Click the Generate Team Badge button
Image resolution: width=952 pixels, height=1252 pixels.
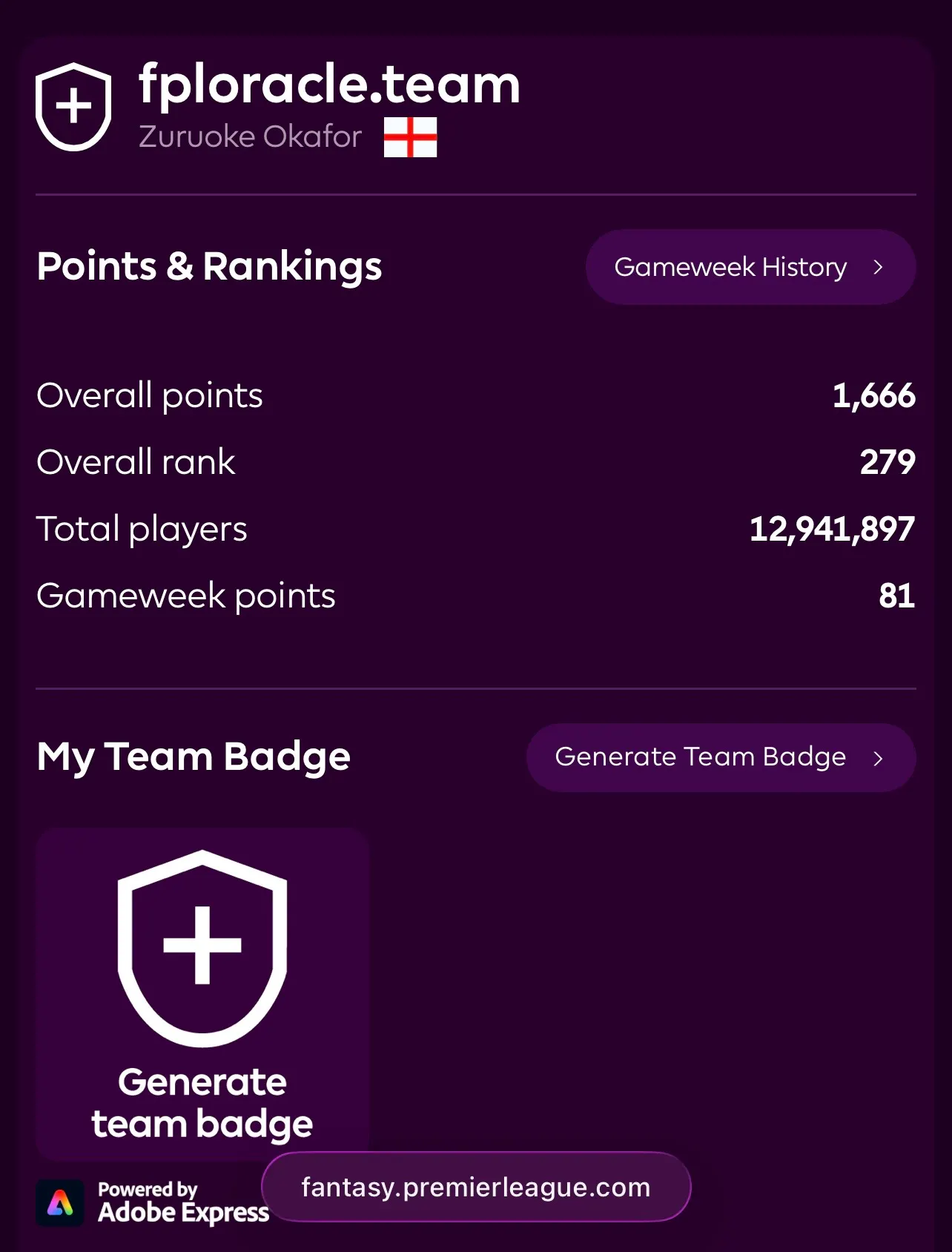pos(721,757)
